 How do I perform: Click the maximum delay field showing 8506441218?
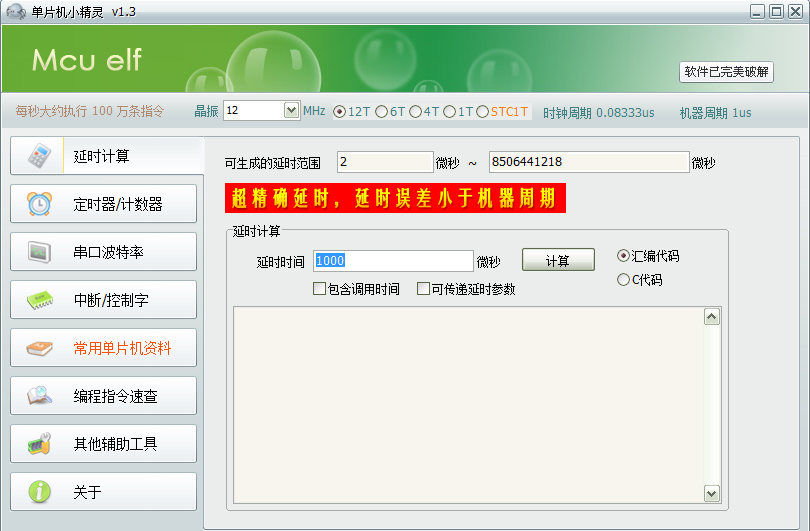[x=589, y=162]
